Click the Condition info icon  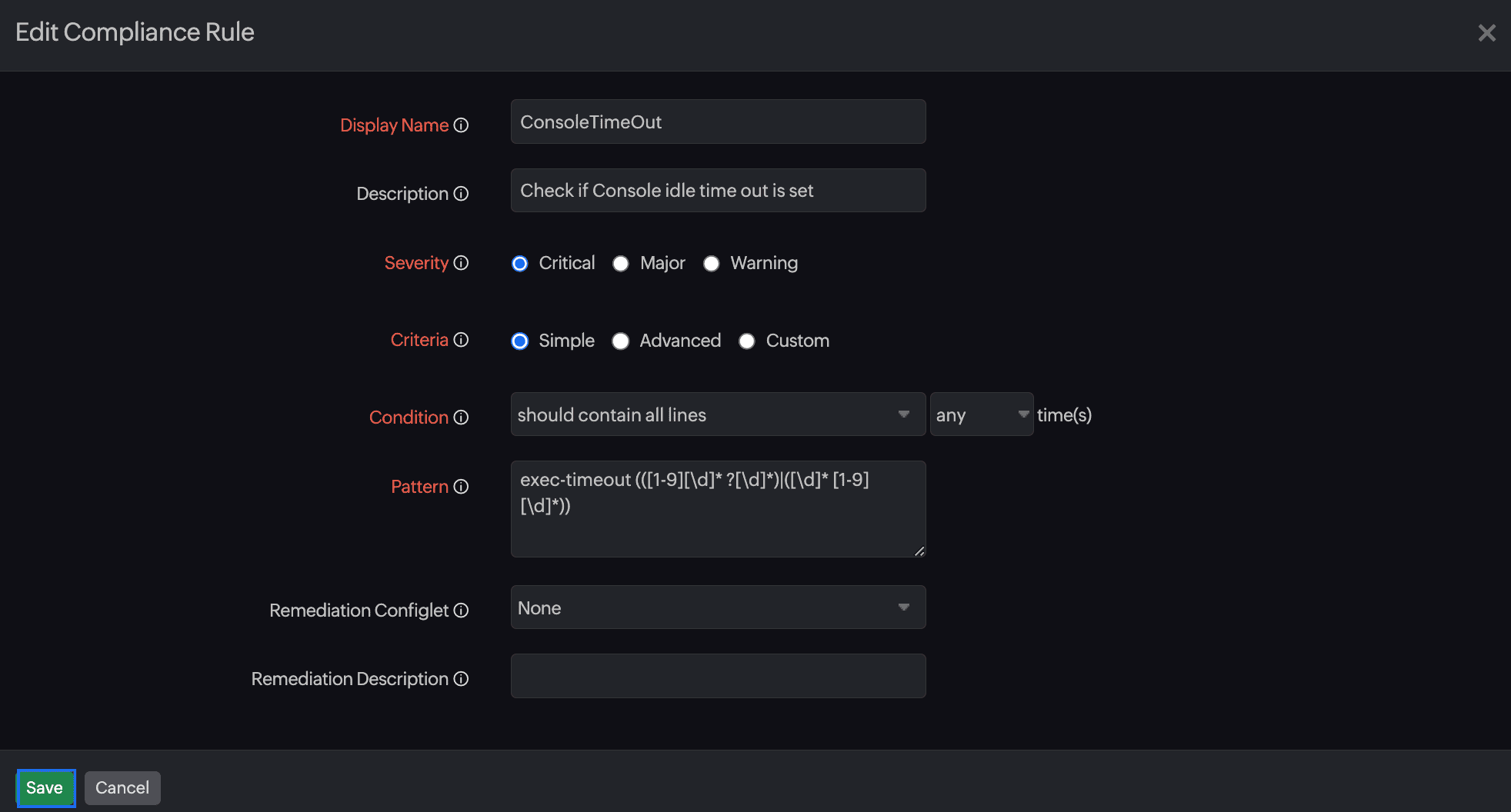[461, 418]
